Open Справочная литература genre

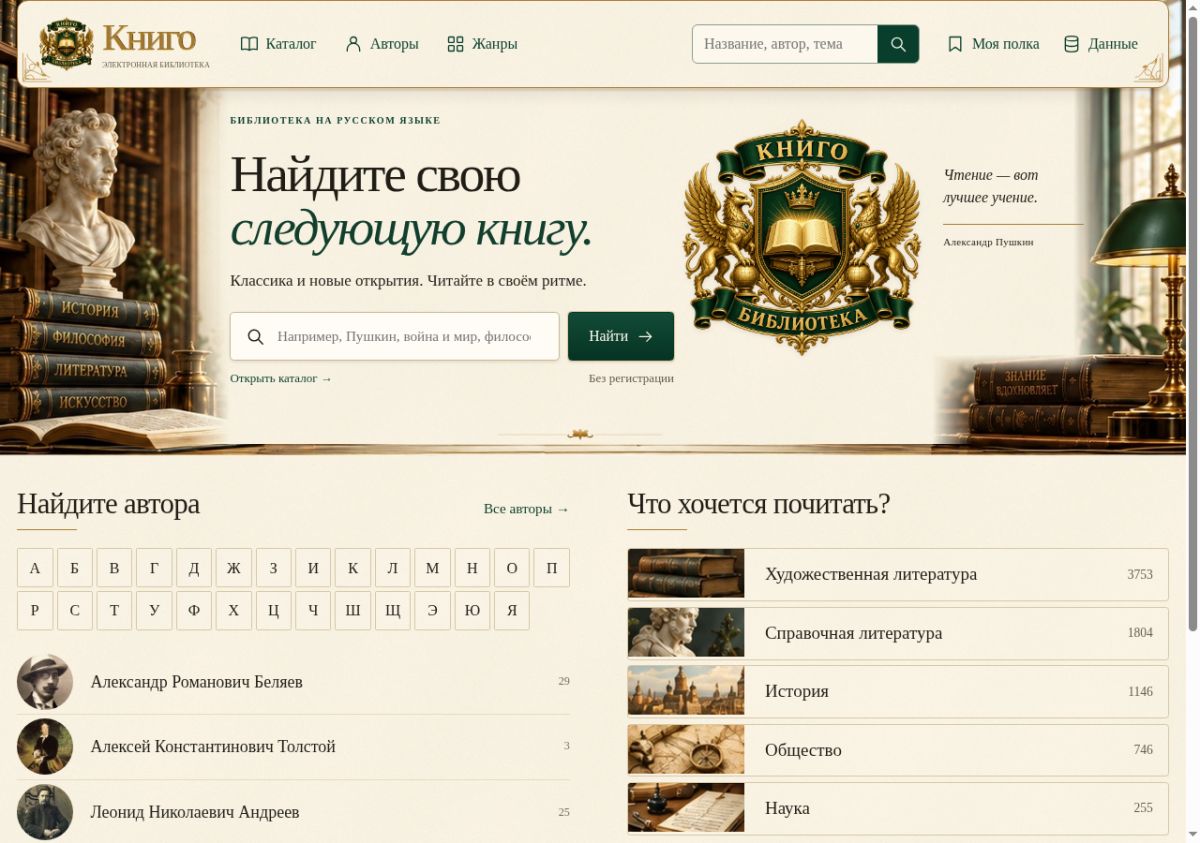click(x=898, y=633)
